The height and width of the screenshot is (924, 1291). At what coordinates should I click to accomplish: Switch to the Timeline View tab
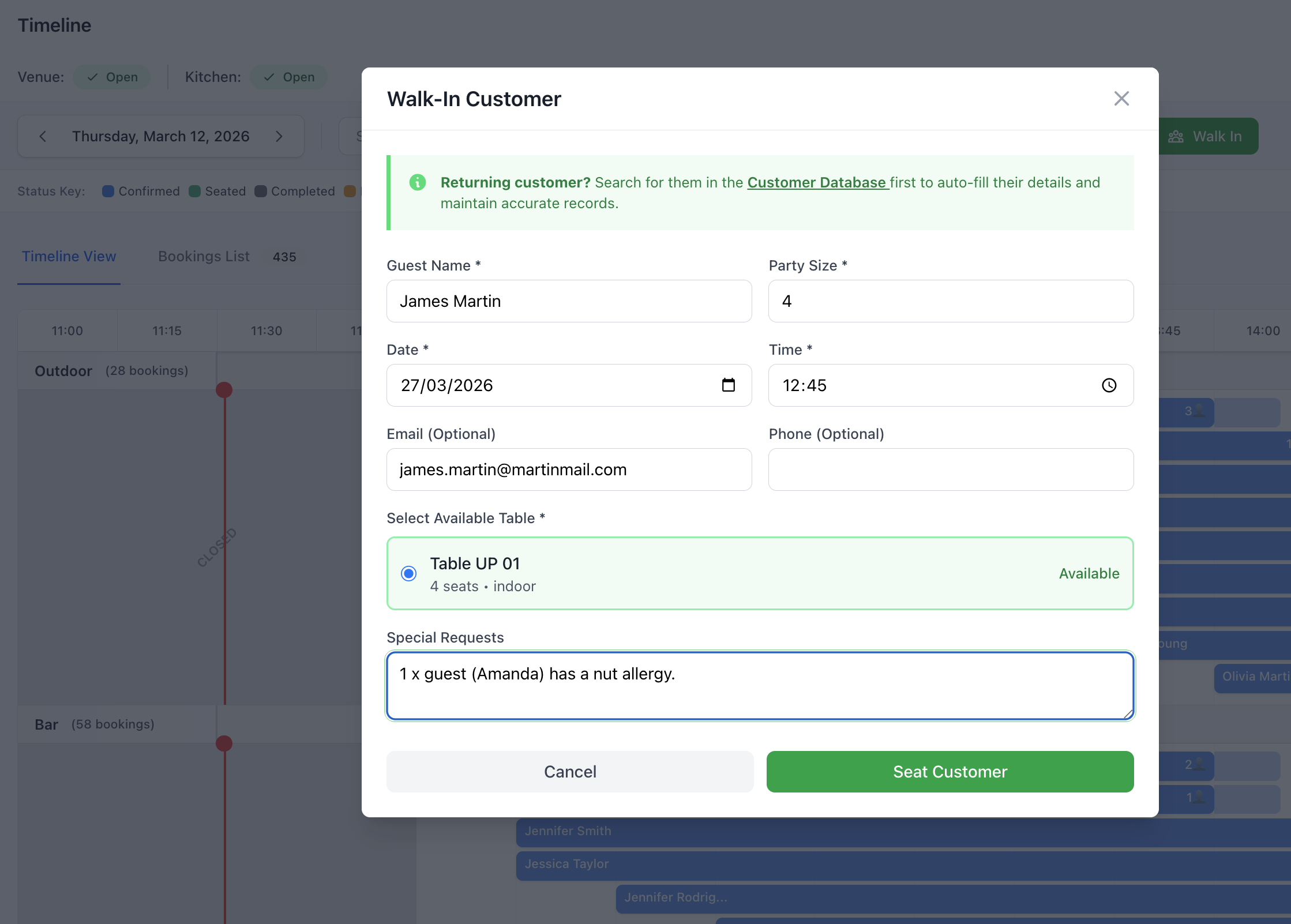click(x=69, y=257)
